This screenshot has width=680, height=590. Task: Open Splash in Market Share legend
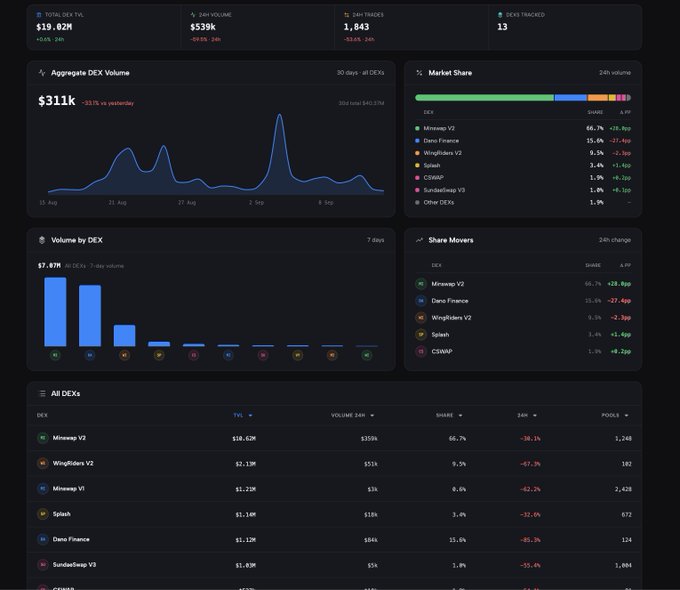432,165
